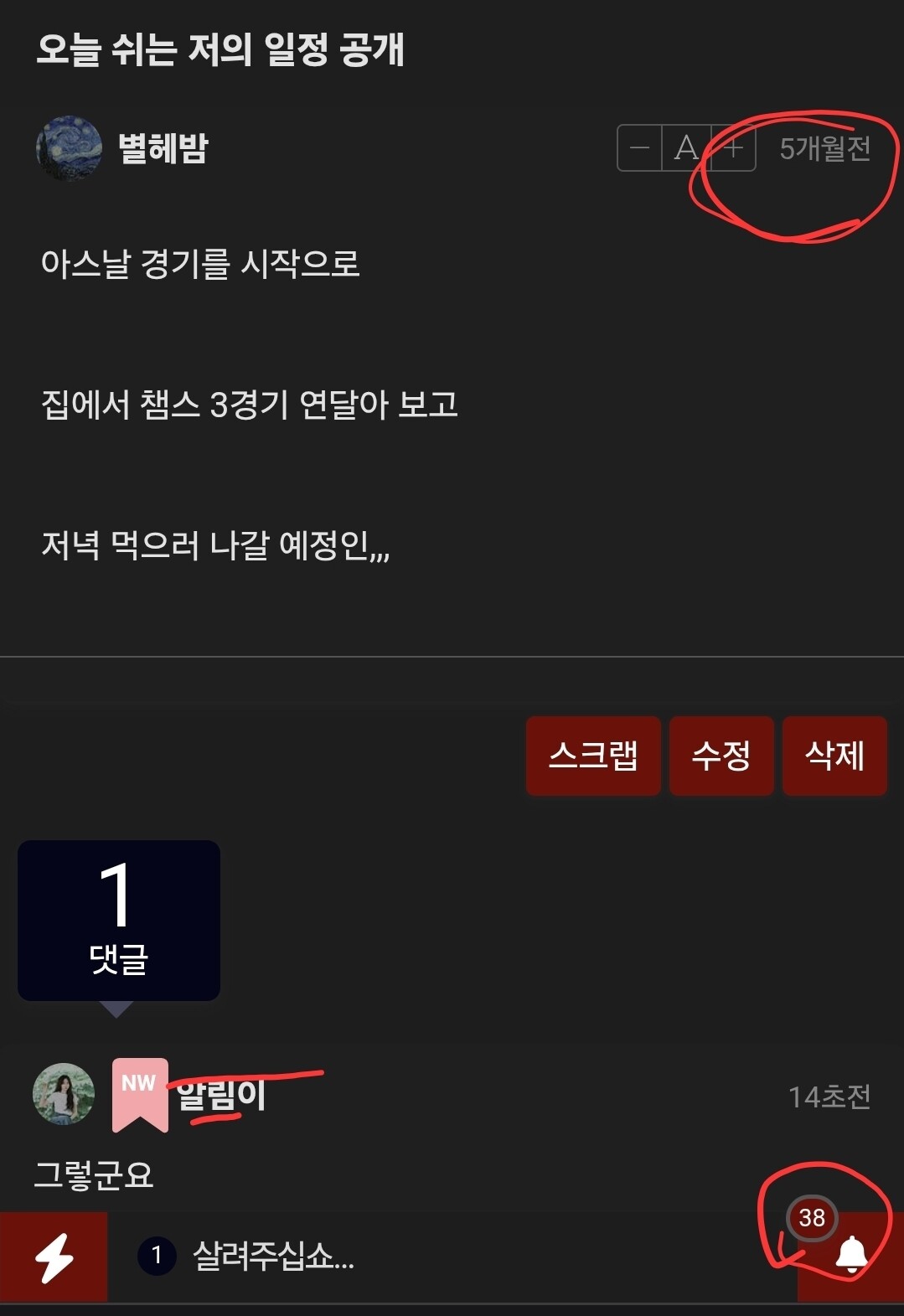Tap the 38 notification count badge

[811, 1217]
